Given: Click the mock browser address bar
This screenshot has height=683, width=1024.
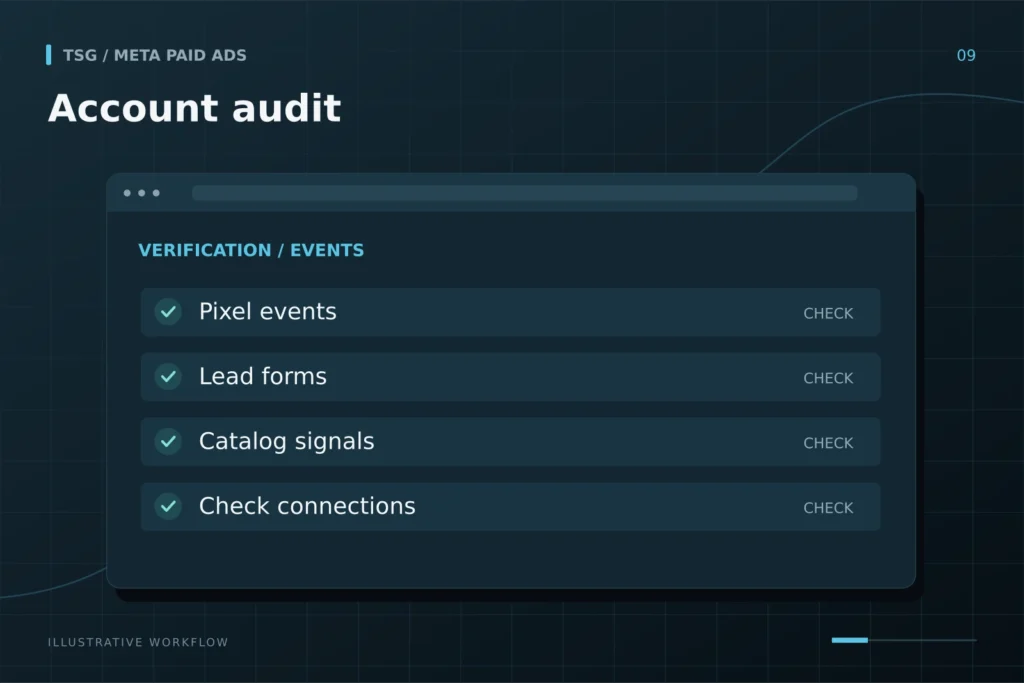Looking at the screenshot, I should pyautogui.click(x=524, y=193).
